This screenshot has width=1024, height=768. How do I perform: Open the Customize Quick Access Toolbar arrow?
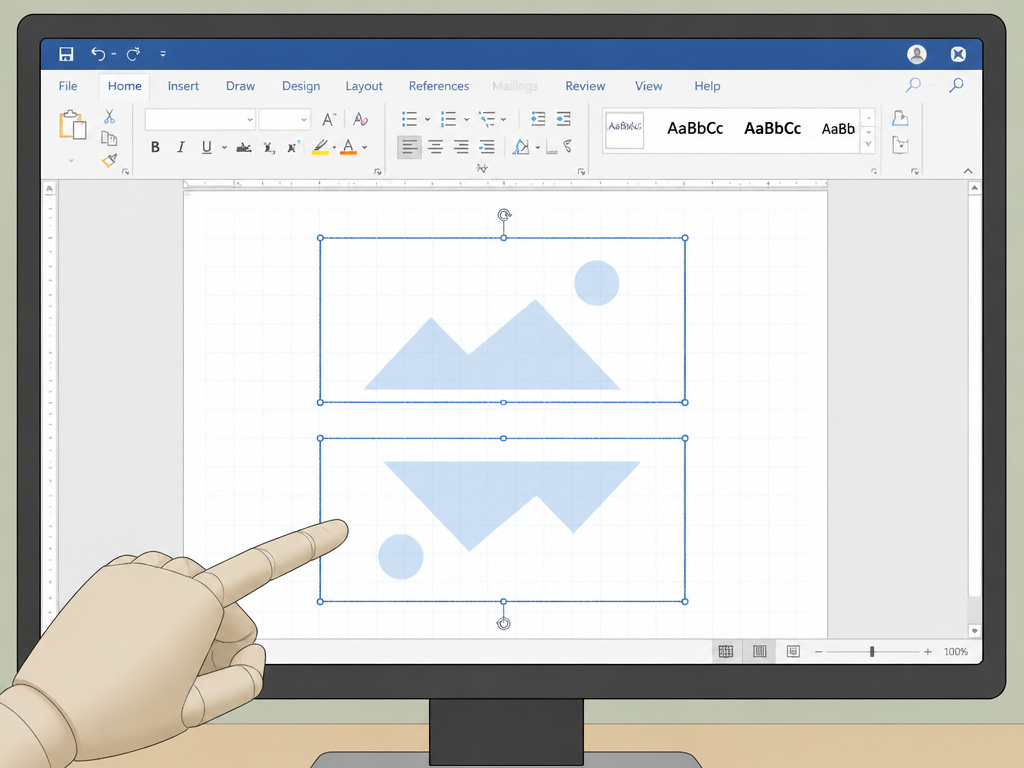click(163, 54)
